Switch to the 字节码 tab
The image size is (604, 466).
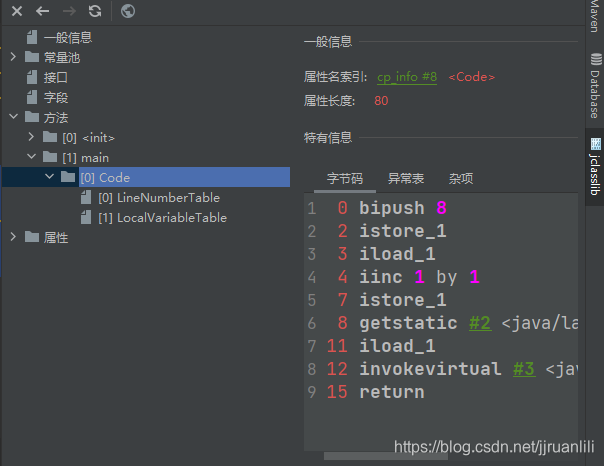(345, 179)
